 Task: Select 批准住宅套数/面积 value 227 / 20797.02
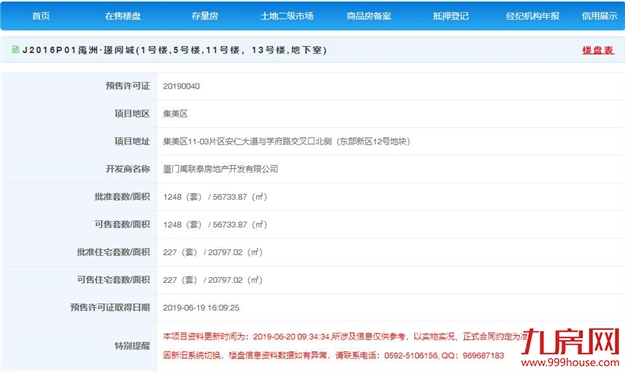pyautogui.click(x=213, y=252)
